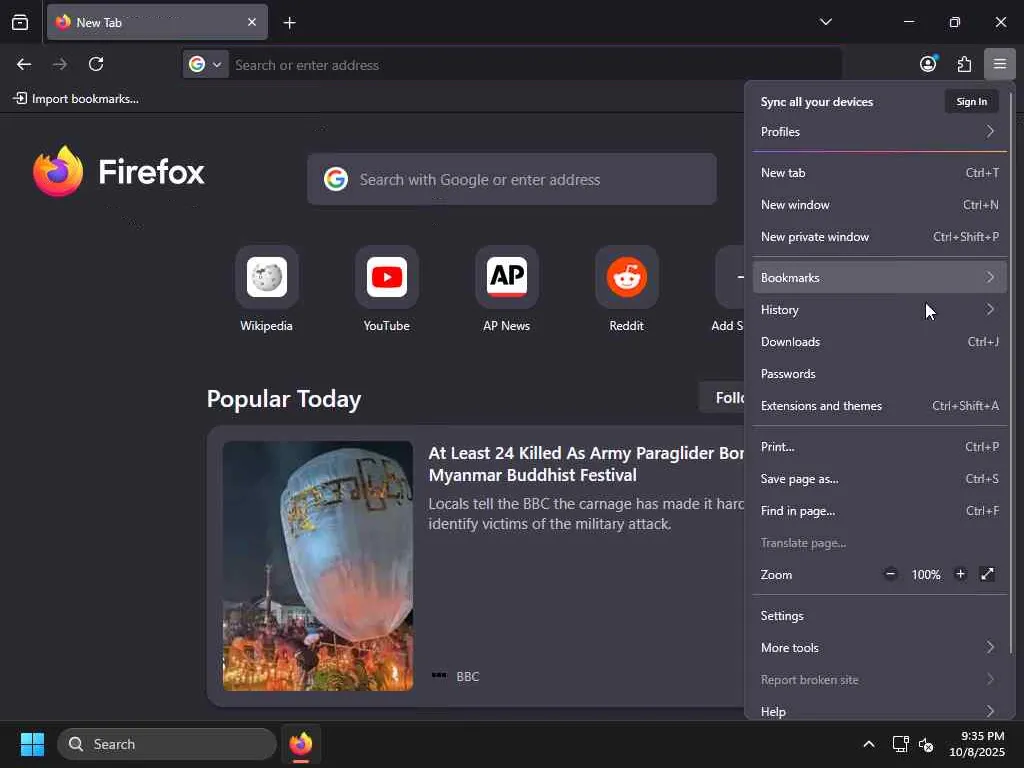Click the Windows taskbar Search box
1024x768 pixels.
click(167, 744)
